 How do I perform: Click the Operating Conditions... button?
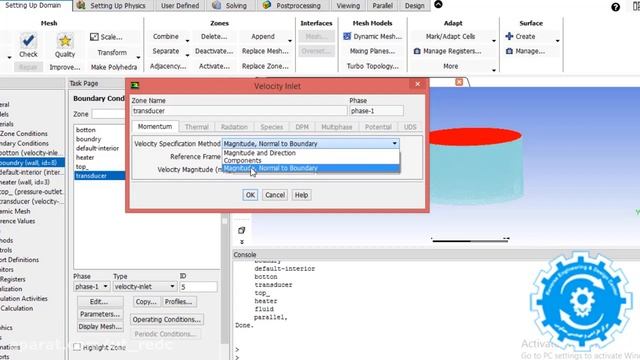pyautogui.click(x=167, y=320)
